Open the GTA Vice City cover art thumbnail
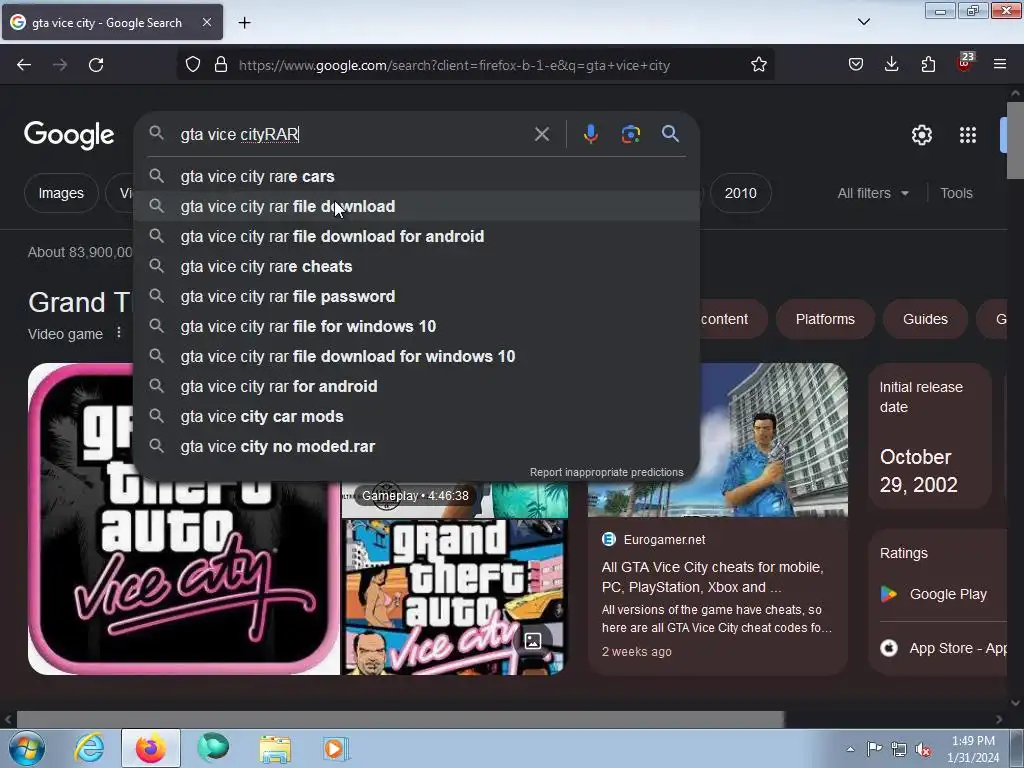 (455, 598)
